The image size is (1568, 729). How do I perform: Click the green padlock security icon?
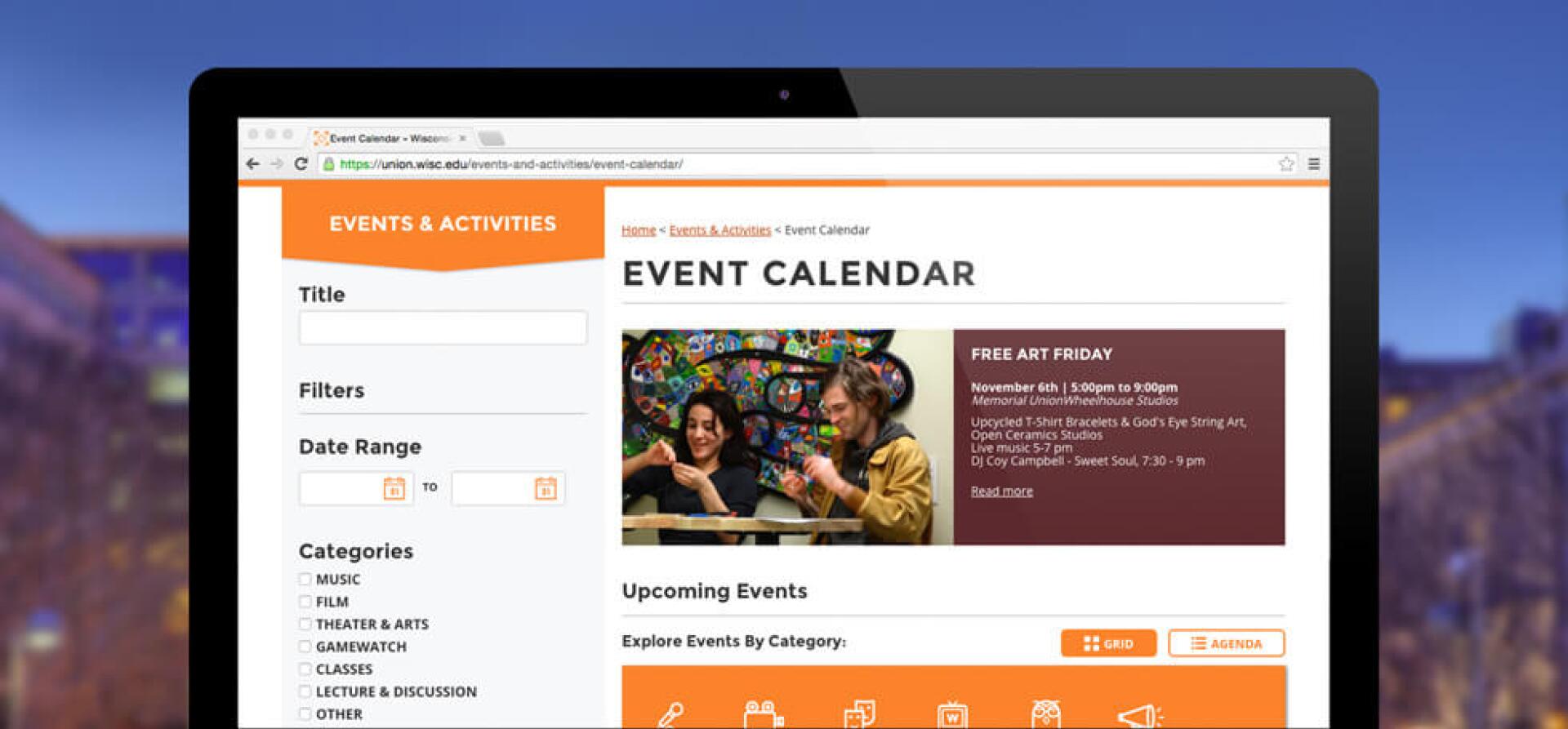(328, 164)
